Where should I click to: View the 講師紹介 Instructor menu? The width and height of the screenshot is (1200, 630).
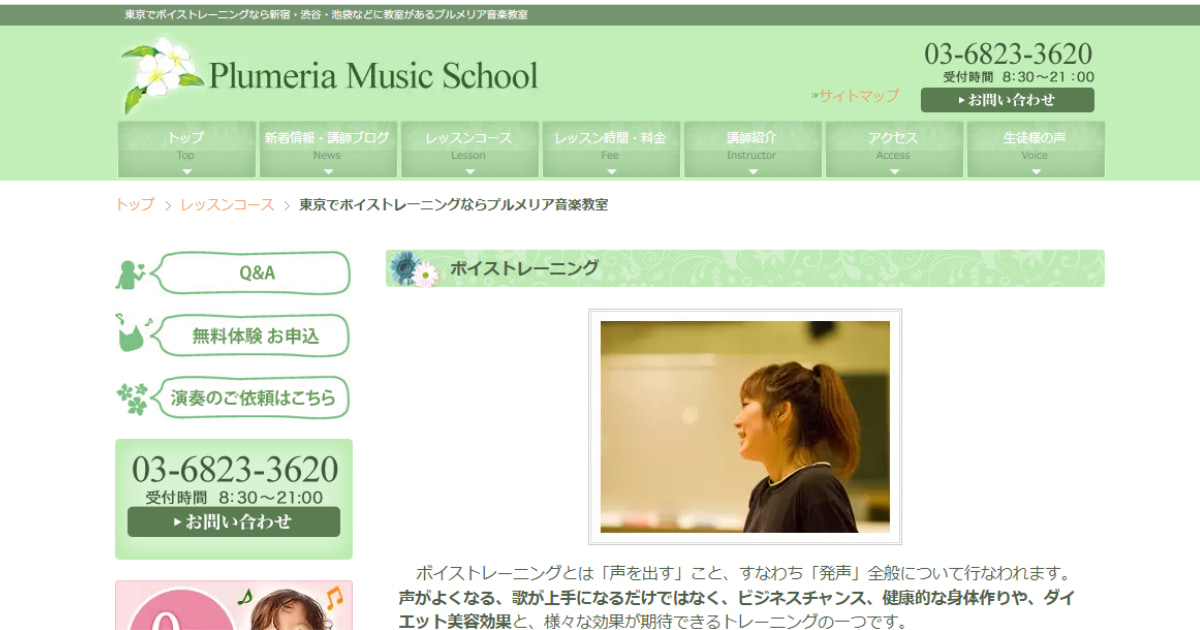(x=751, y=150)
